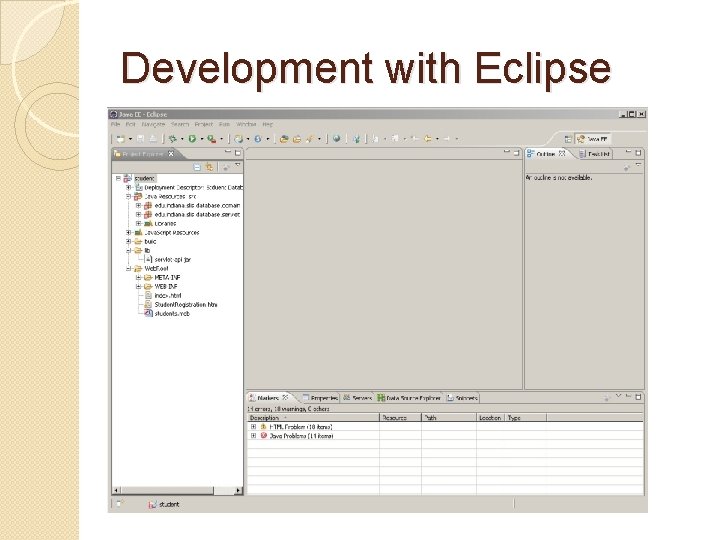Minimize the Project Explorer view

228,152
